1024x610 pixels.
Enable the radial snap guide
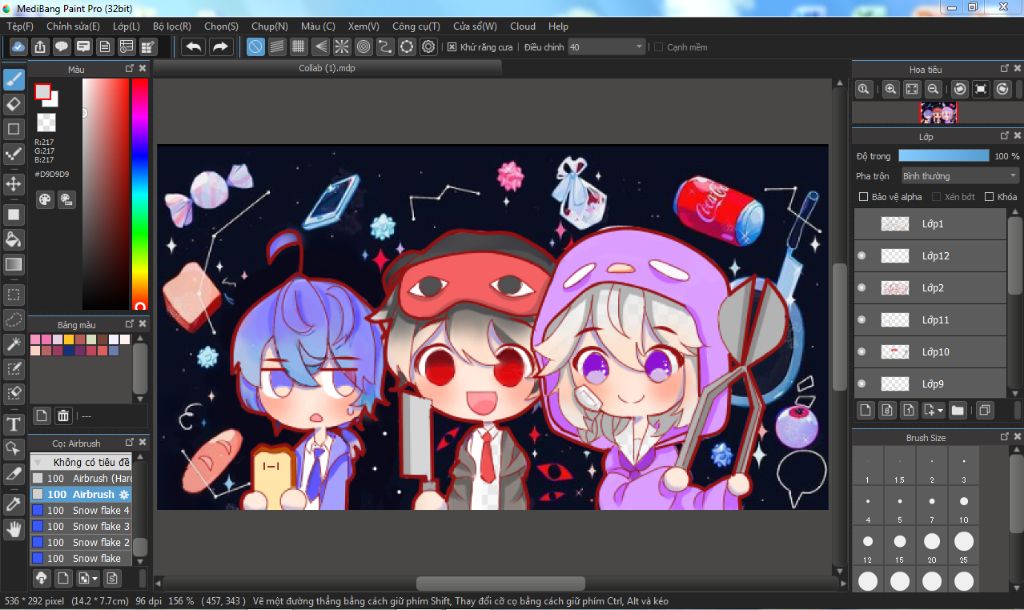point(342,47)
